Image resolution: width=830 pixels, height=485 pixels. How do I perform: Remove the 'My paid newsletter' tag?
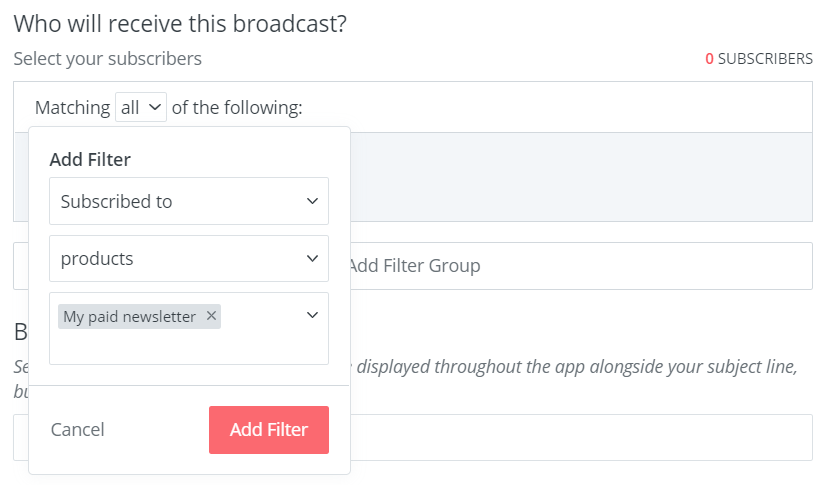click(211, 316)
